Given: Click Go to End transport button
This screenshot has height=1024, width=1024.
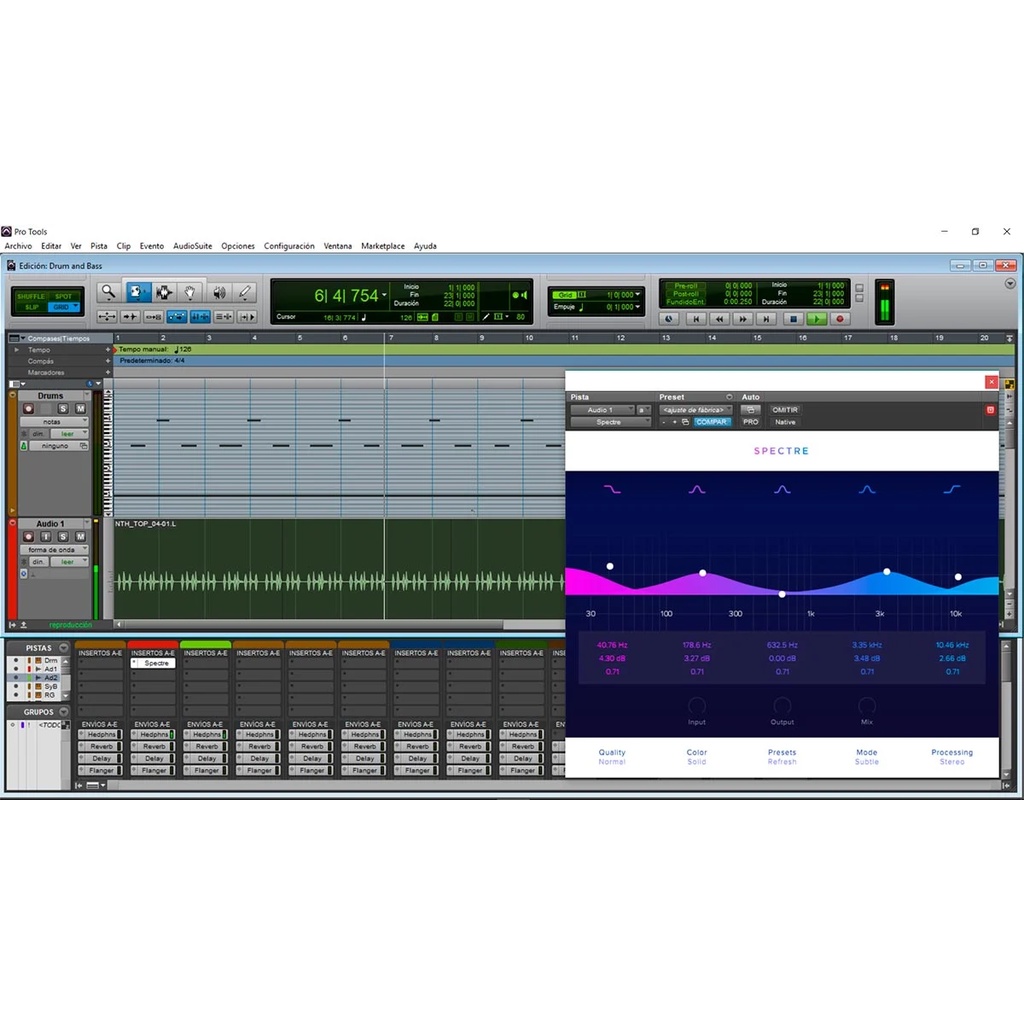Looking at the screenshot, I should [766, 319].
